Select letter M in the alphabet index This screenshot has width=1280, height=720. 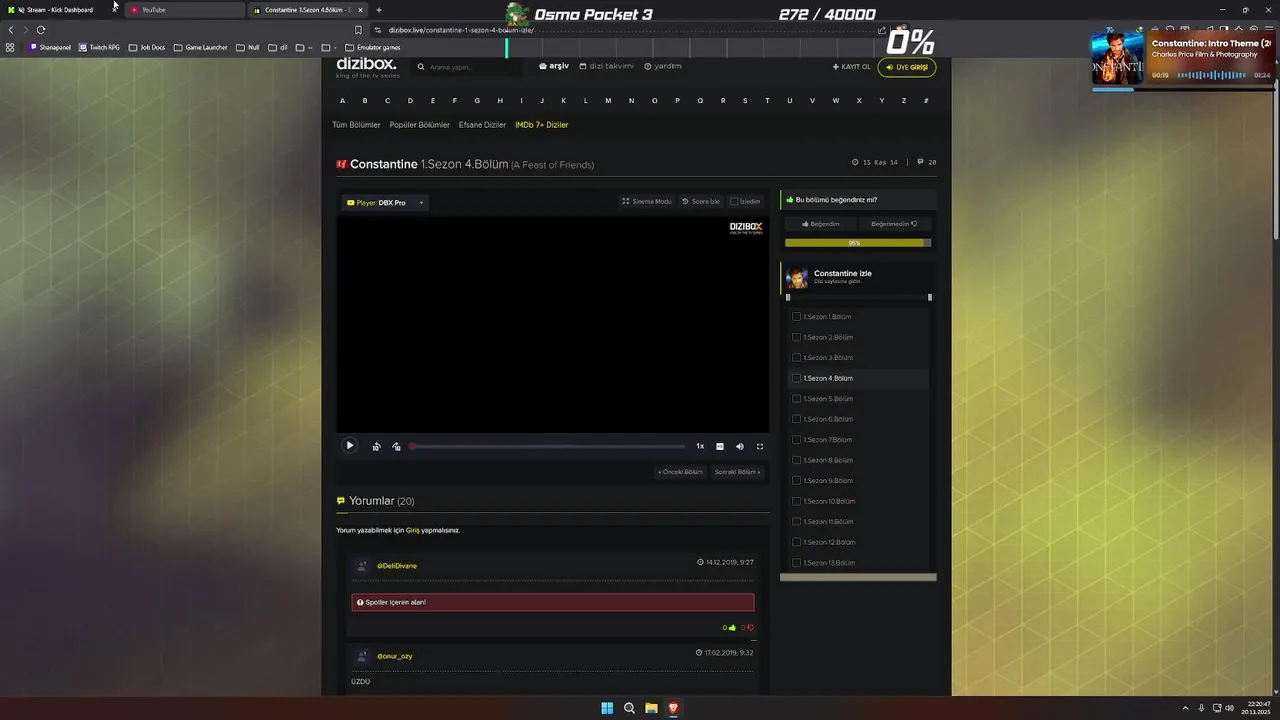609,100
